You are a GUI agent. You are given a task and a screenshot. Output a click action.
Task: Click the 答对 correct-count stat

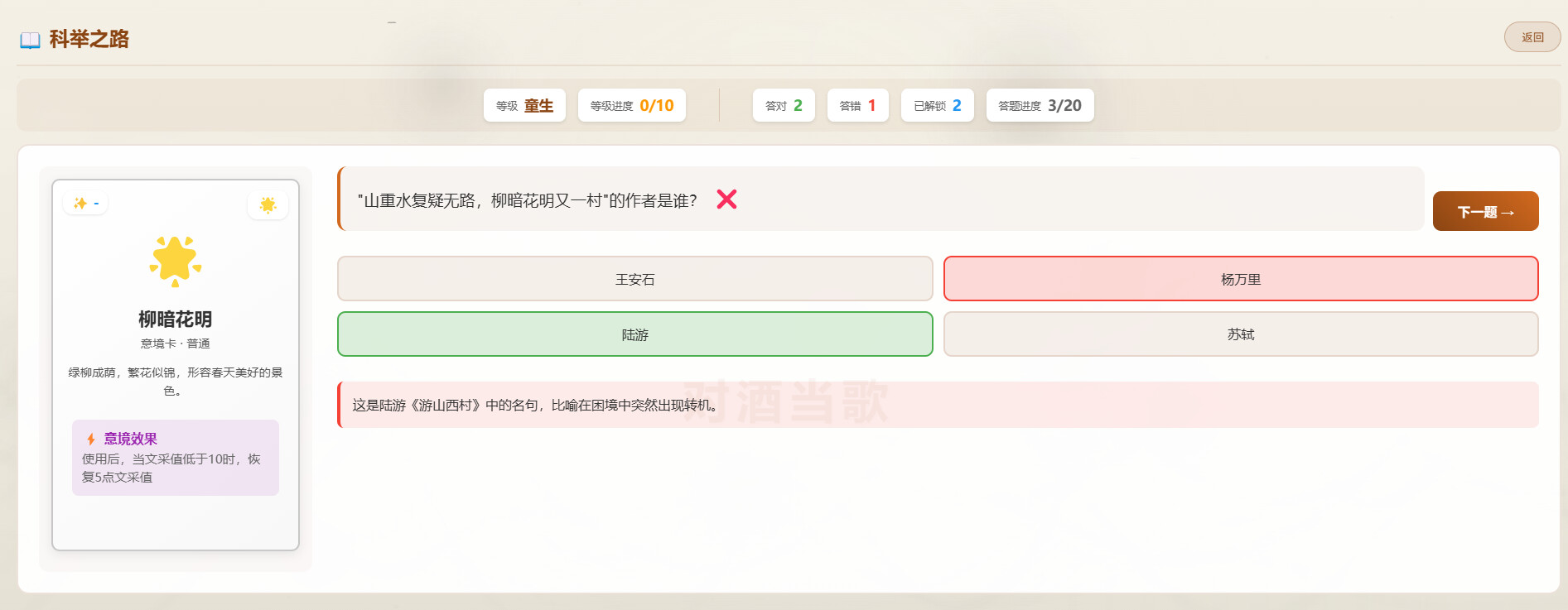784,105
